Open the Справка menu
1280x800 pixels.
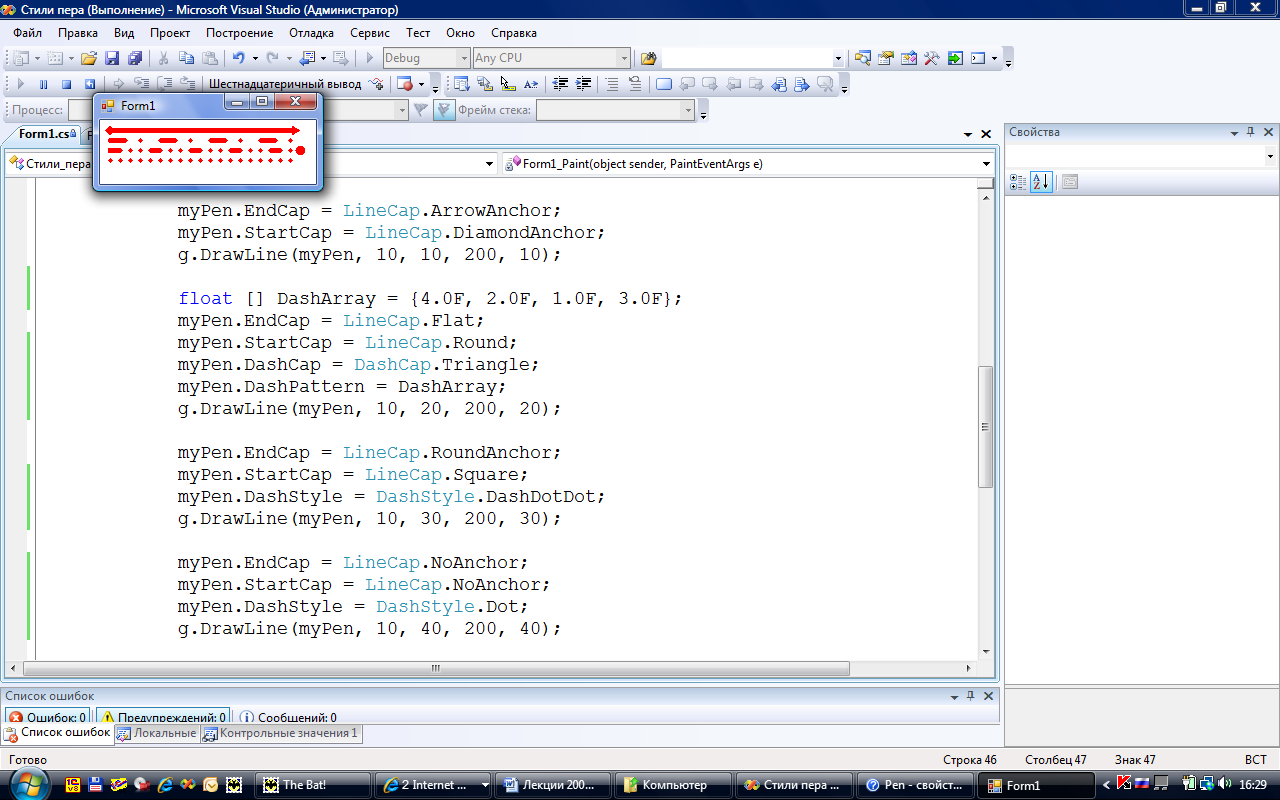pos(514,33)
